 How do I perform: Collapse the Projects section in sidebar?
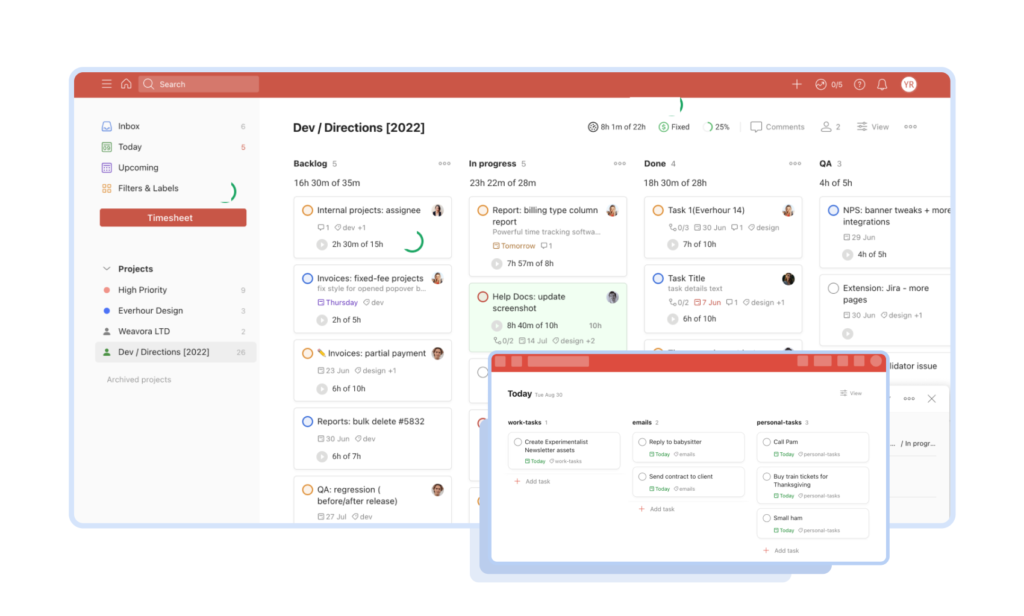107,268
